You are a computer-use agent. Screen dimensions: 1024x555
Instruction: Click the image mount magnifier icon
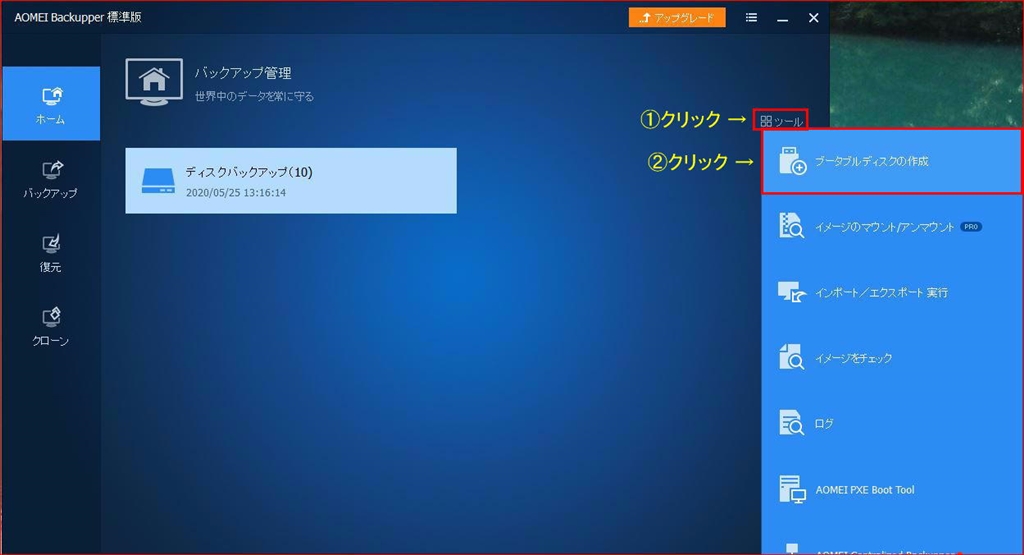pyautogui.click(x=792, y=225)
